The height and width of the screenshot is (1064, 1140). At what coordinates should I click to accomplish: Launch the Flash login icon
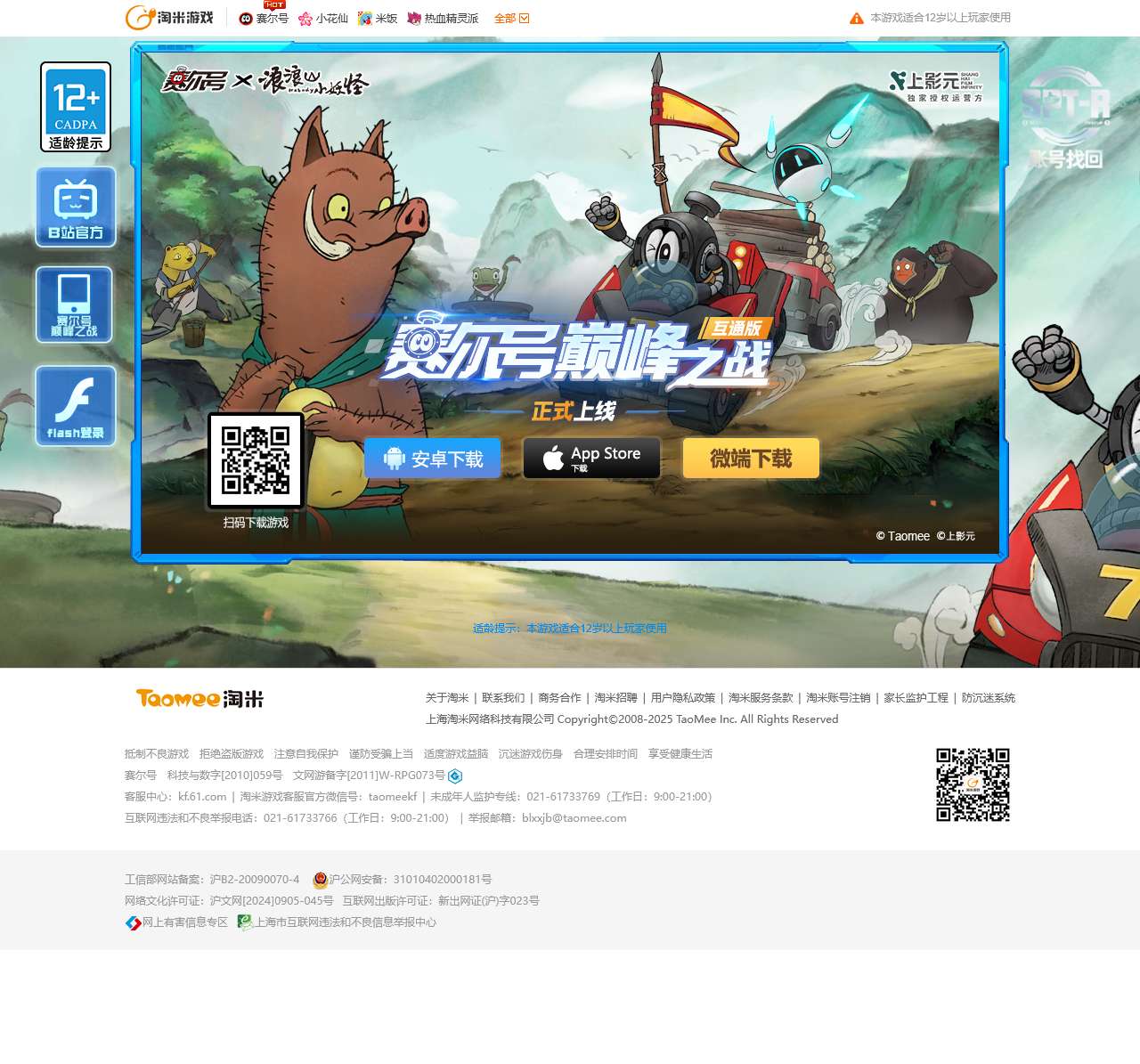(76, 406)
